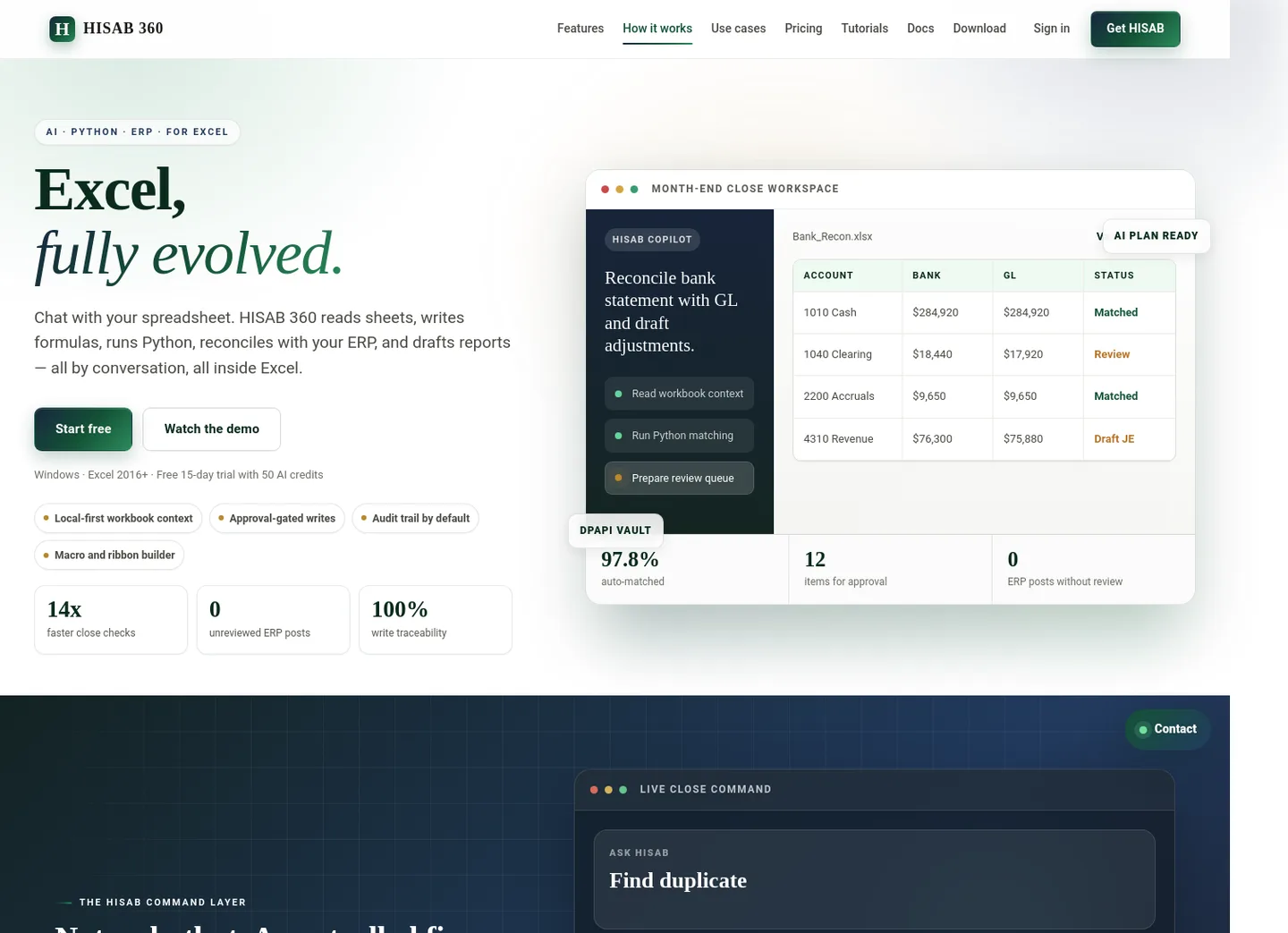This screenshot has width=1288, height=933.
Task: Click green status dot beside Run Python matching
Action: [x=618, y=436]
